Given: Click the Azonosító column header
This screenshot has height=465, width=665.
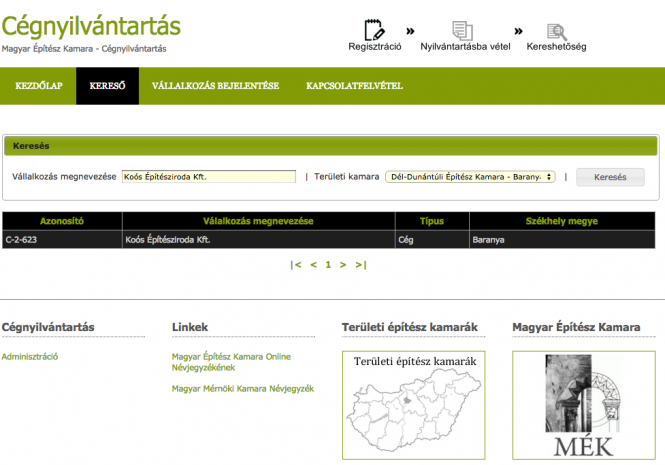Looking at the screenshot, I should click(x=62, y=221).
